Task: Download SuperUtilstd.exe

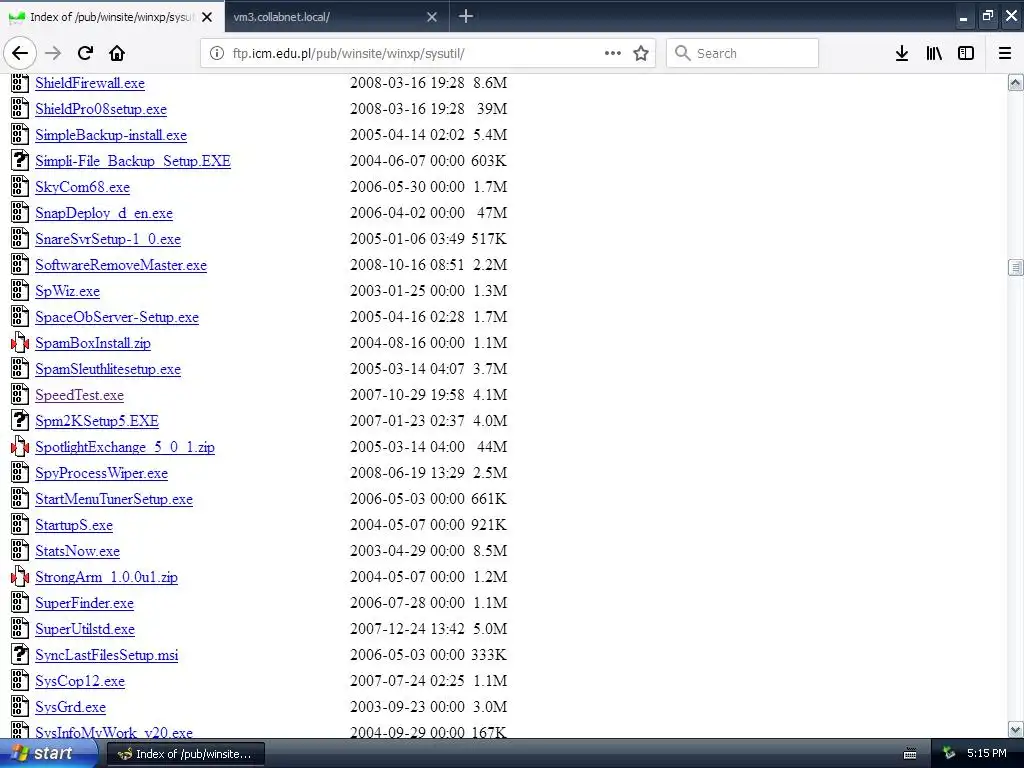Action: [85, 629]
